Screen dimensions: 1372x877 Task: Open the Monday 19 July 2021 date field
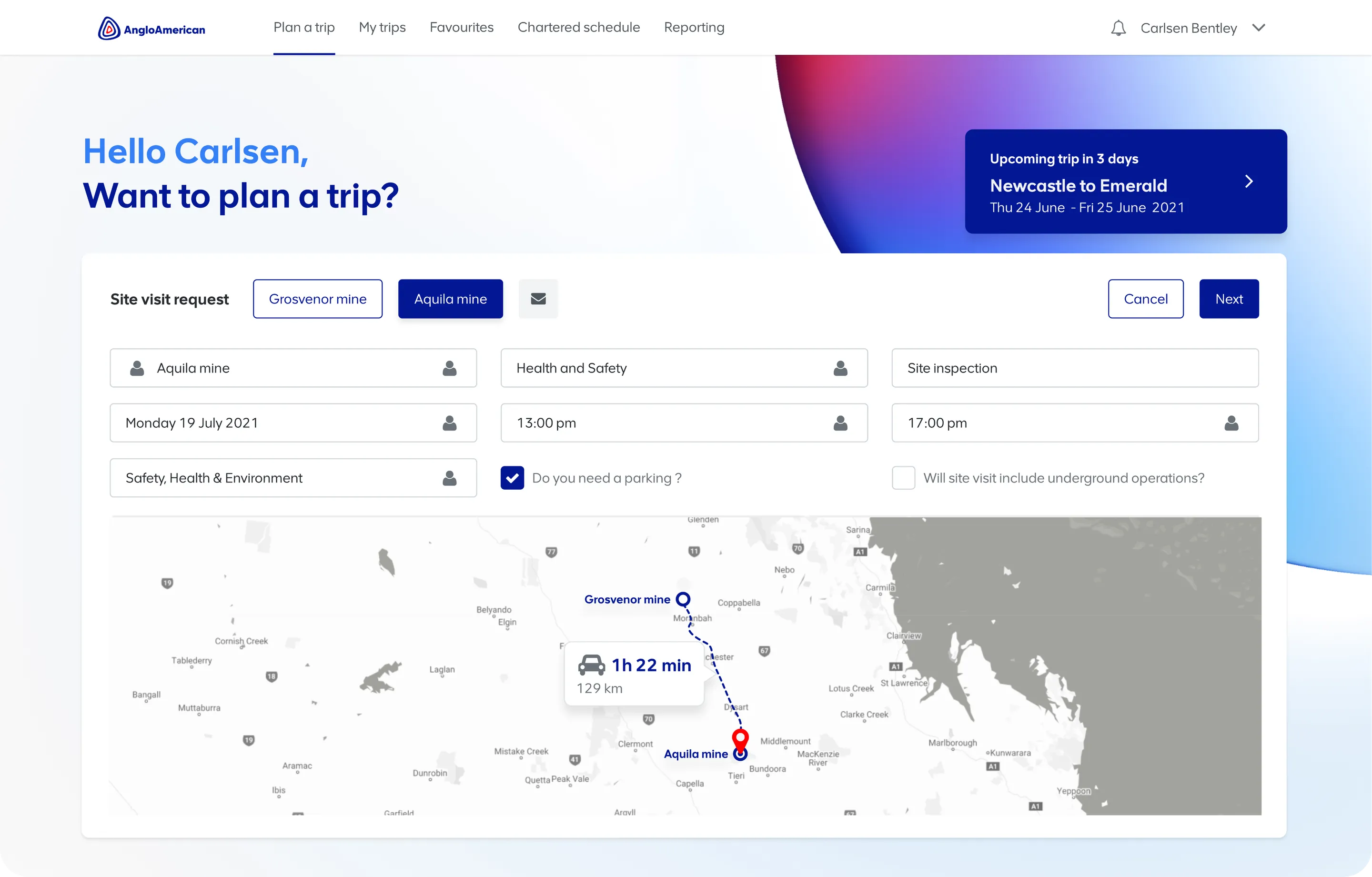point(293,423)
